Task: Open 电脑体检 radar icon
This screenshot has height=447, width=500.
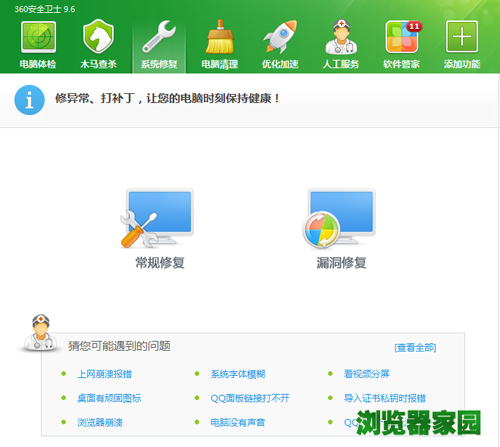Action: click(38, 37)
